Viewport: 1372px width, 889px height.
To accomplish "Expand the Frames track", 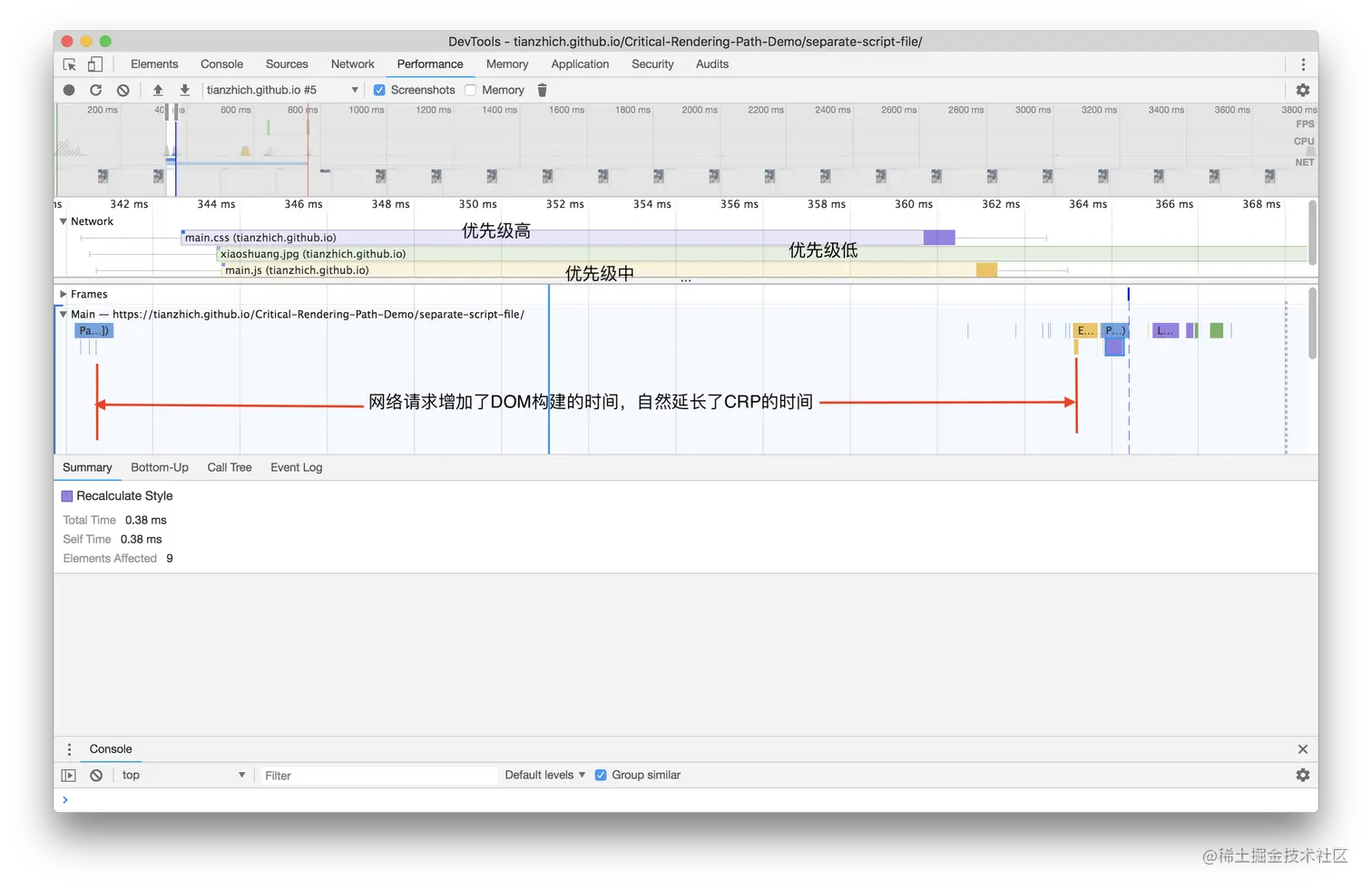I will pyautogui.click(x=63, y=294).
